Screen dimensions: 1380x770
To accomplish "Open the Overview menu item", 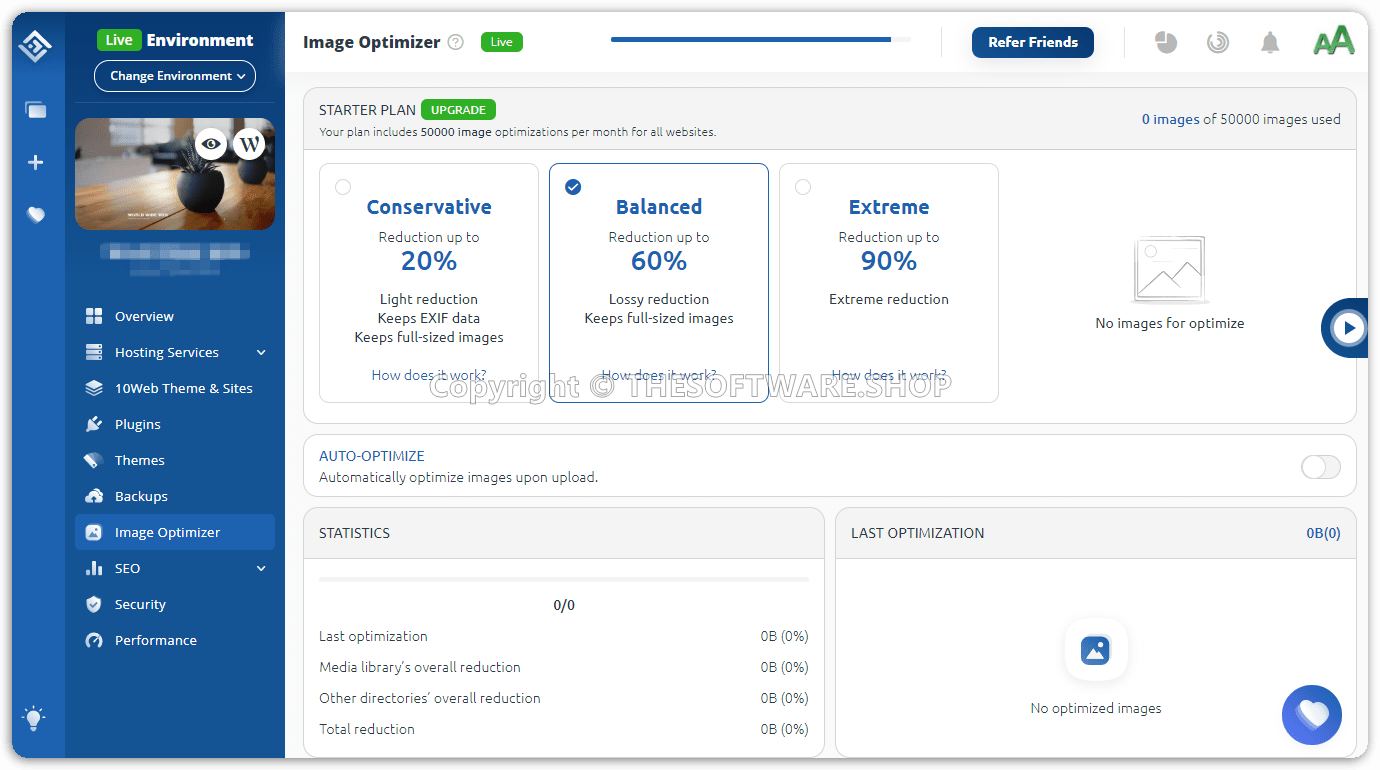I will pyautogui.click(x=175, y=316).
